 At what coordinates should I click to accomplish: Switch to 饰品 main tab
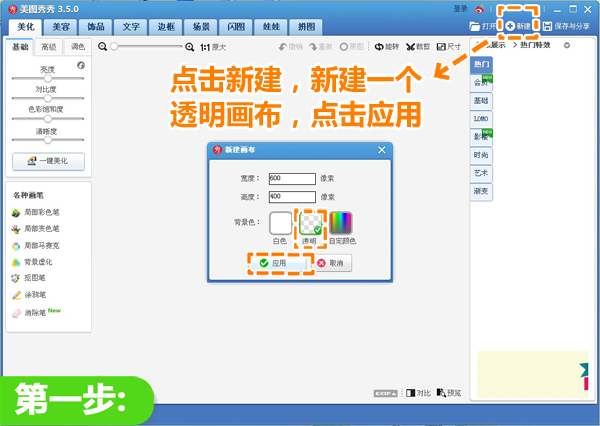pos(96,27)
